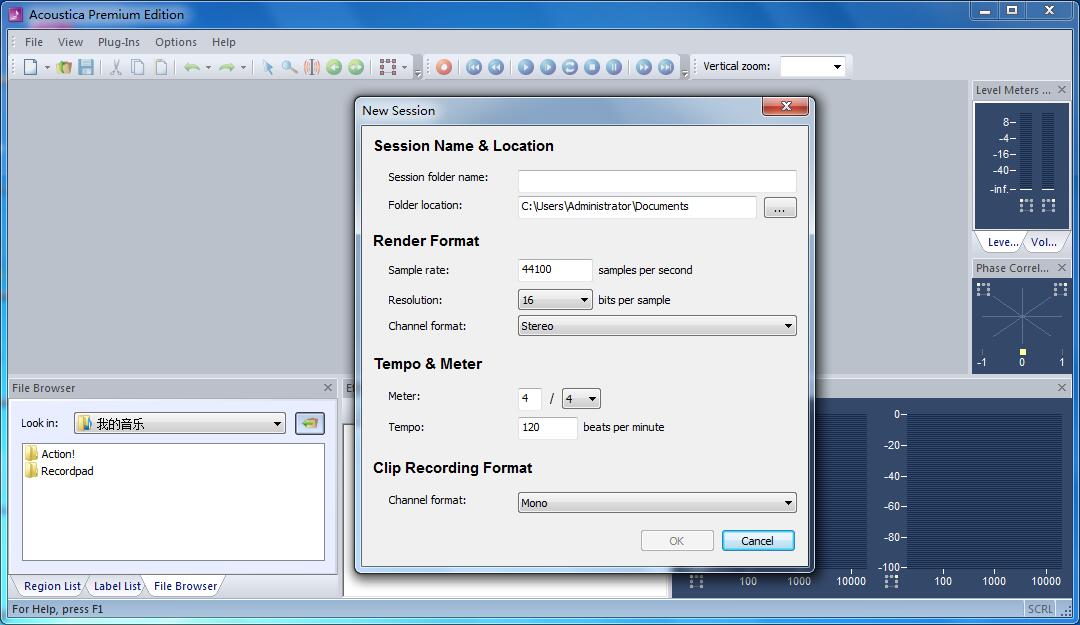Open the Render Format channel format dropdown

click(657, 326)
